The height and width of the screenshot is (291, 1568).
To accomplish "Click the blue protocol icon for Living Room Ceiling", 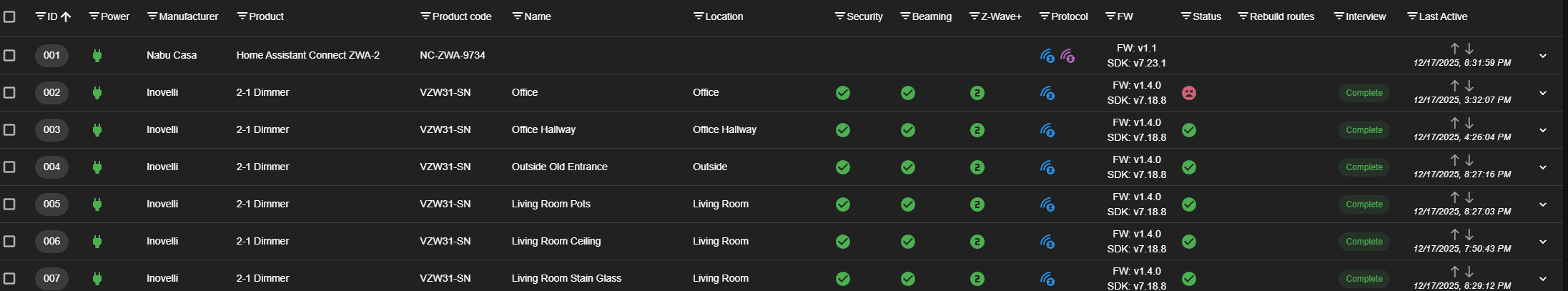I will [1047, 242].
